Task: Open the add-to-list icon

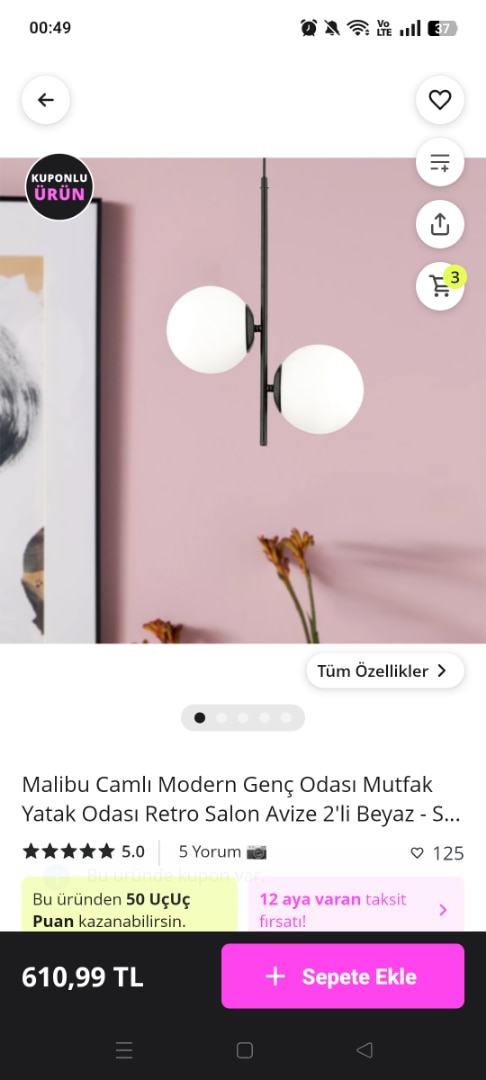Action: coord(440,163)
